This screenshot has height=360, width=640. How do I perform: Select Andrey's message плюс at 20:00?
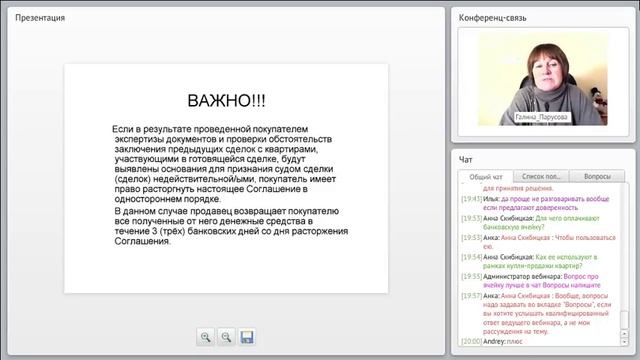[492, 341]
